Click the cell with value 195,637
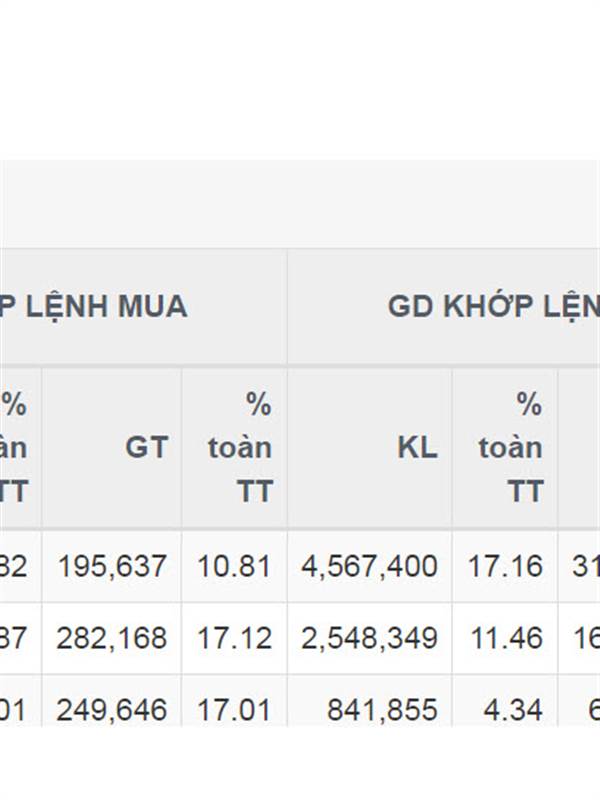600x800 pixels. 112,566
